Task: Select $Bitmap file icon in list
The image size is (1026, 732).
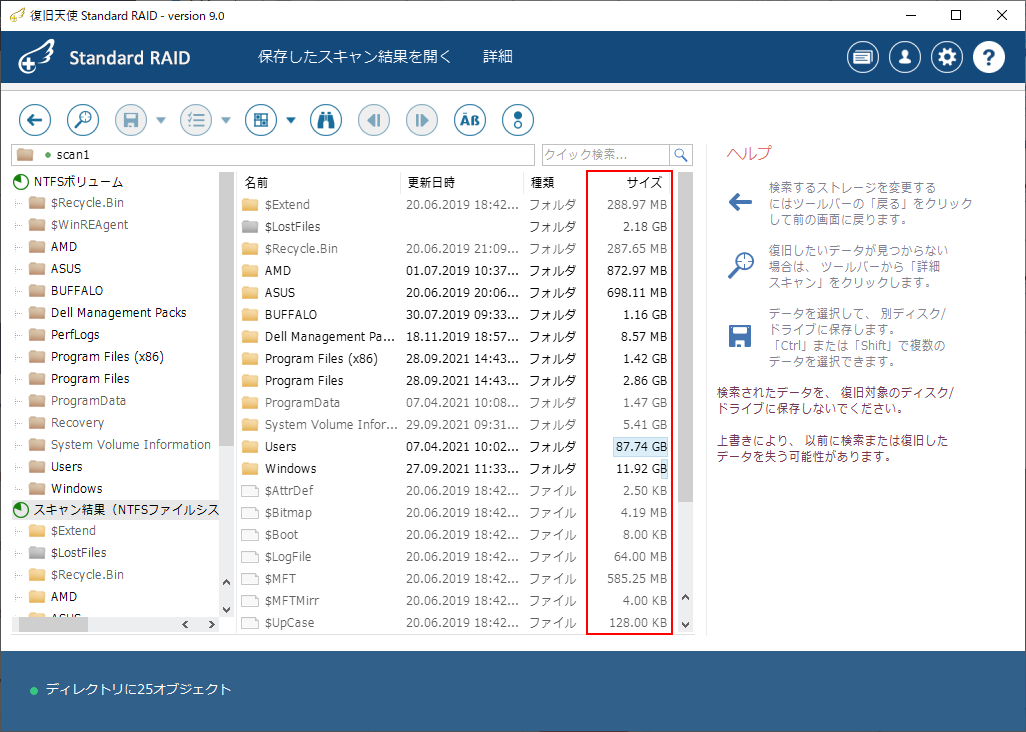Action: (250, 513)
